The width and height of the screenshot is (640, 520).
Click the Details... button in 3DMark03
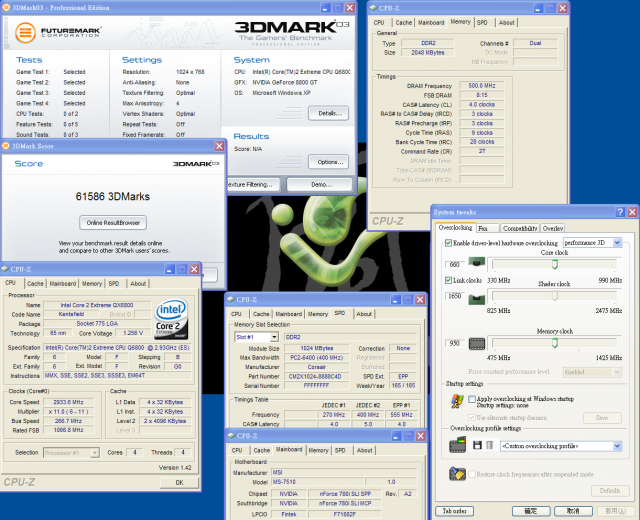click(x=328, y=113)
